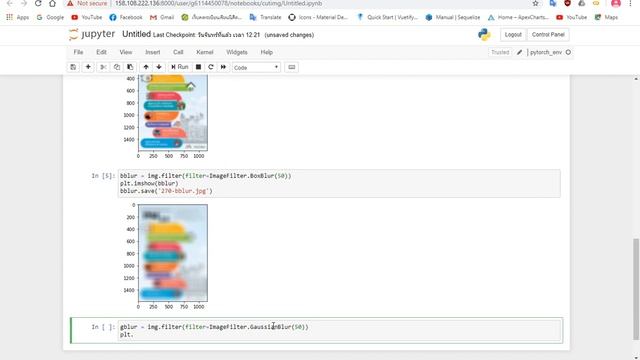Screen dimensions: 640x360
Task: Open the Kernel menu
Action: [204, 52]
